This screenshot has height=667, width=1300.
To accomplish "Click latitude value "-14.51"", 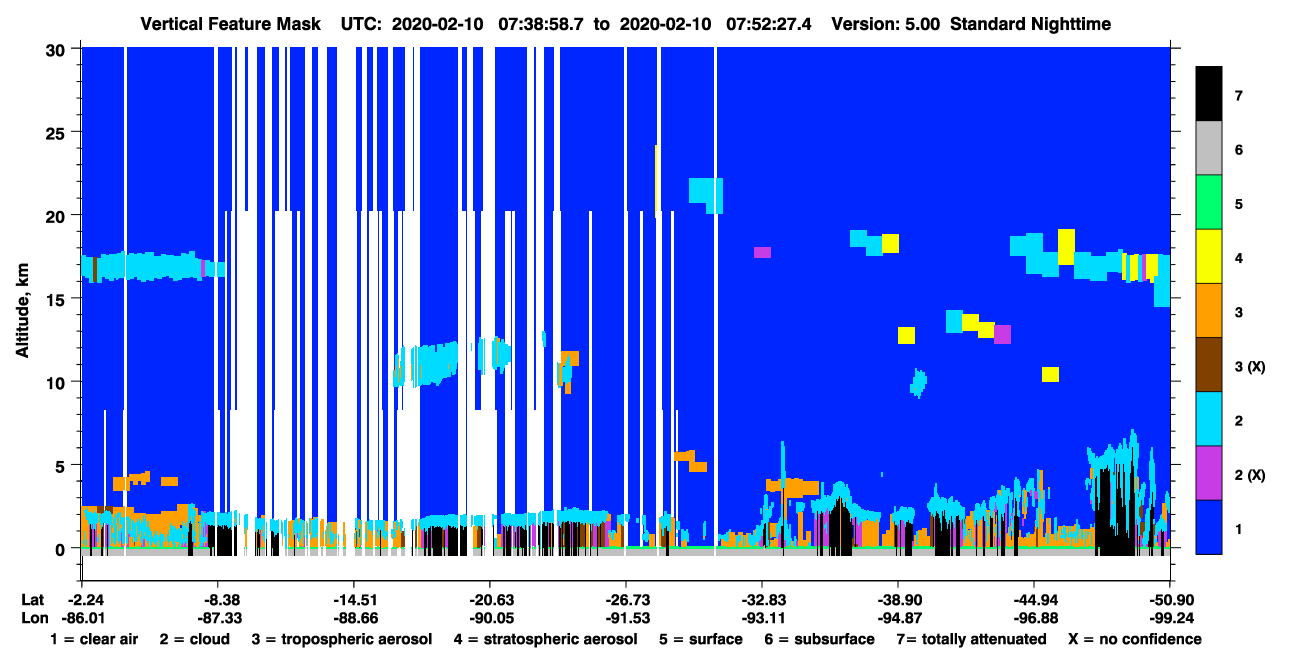I will [354, 600].
